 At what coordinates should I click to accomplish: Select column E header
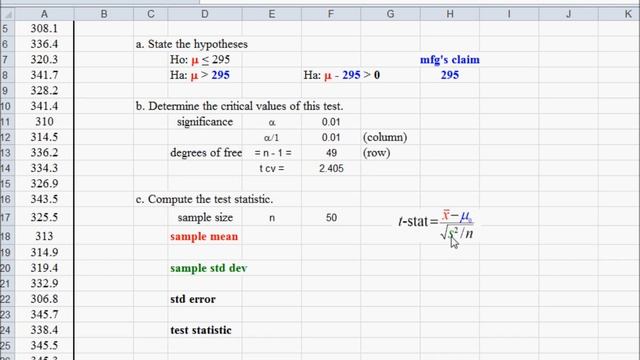271,14
